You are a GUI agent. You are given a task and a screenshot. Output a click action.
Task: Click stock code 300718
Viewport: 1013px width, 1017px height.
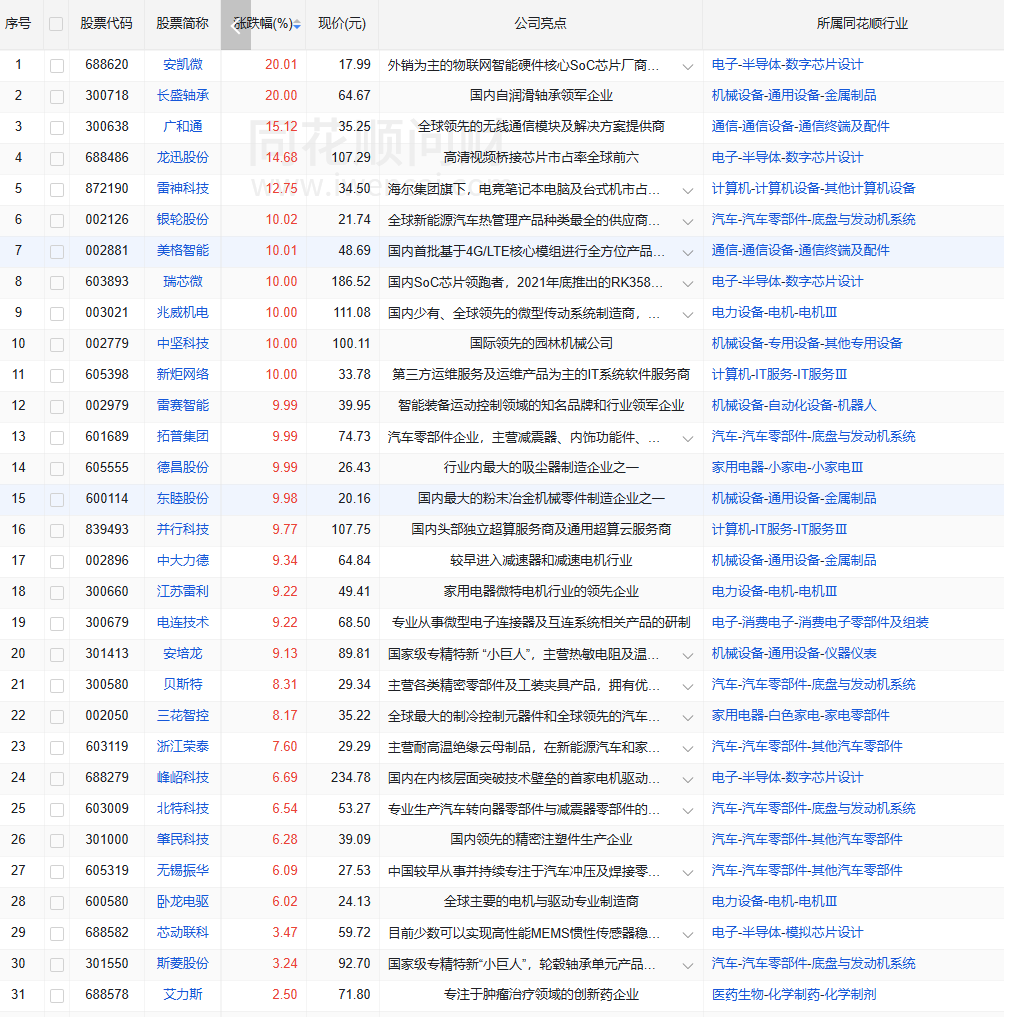[107, 96]
